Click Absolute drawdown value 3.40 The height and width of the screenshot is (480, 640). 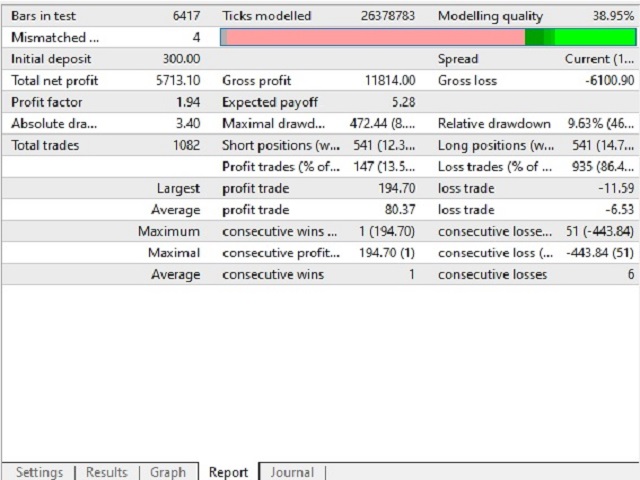[x=188, y=124]
